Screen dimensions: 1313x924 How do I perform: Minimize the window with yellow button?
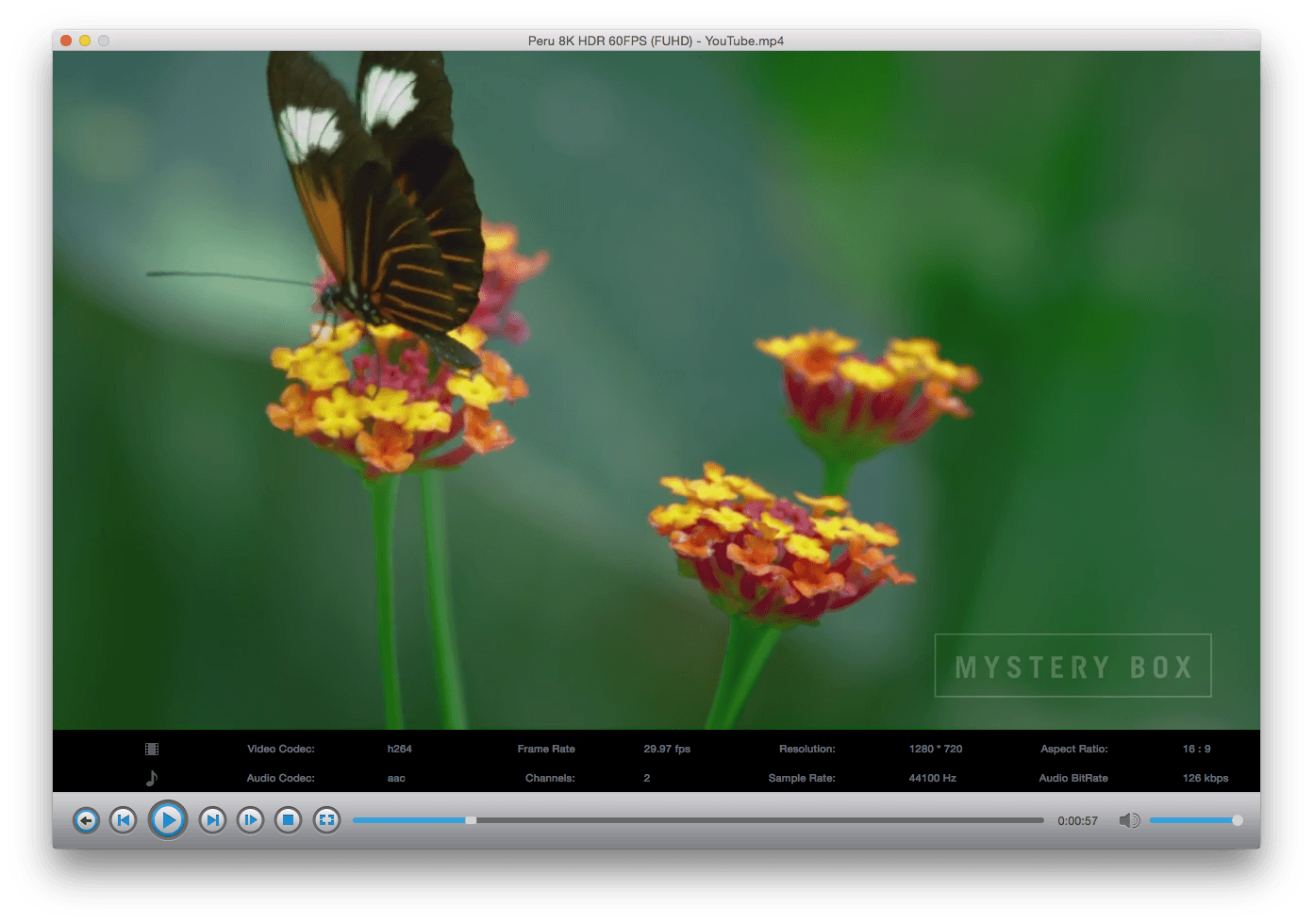tap(85, 41)
